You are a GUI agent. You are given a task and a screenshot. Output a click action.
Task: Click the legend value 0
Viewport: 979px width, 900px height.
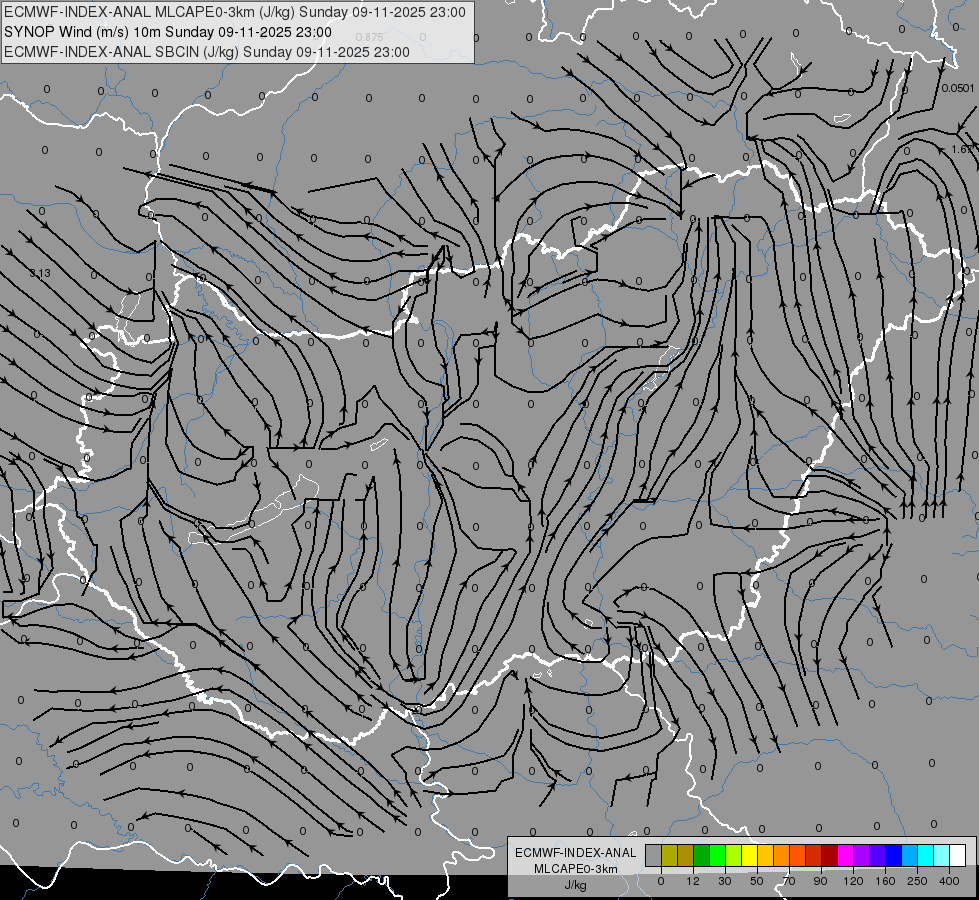(x=661, y=881)
